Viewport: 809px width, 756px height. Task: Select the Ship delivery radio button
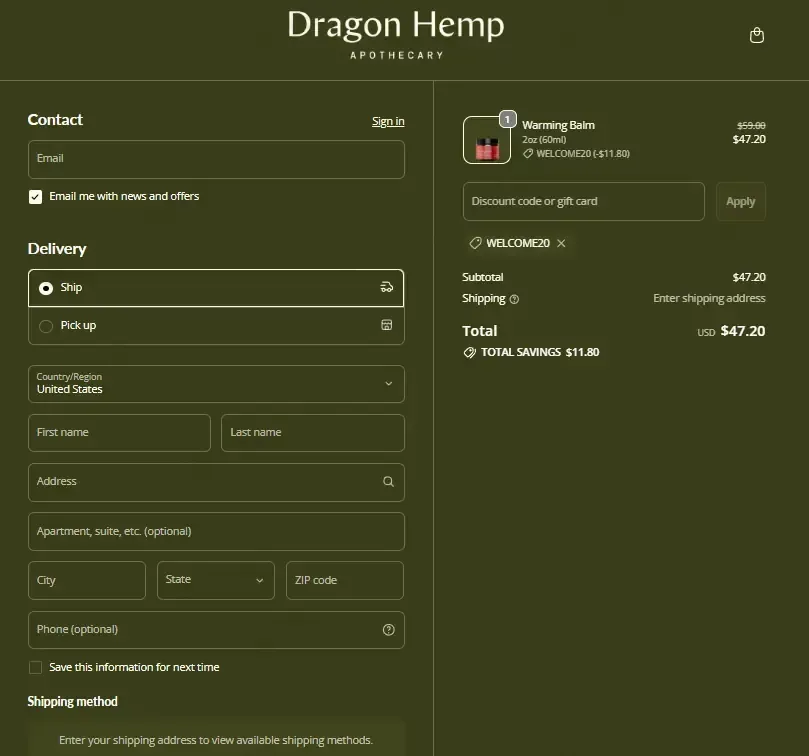pos(46,288)
